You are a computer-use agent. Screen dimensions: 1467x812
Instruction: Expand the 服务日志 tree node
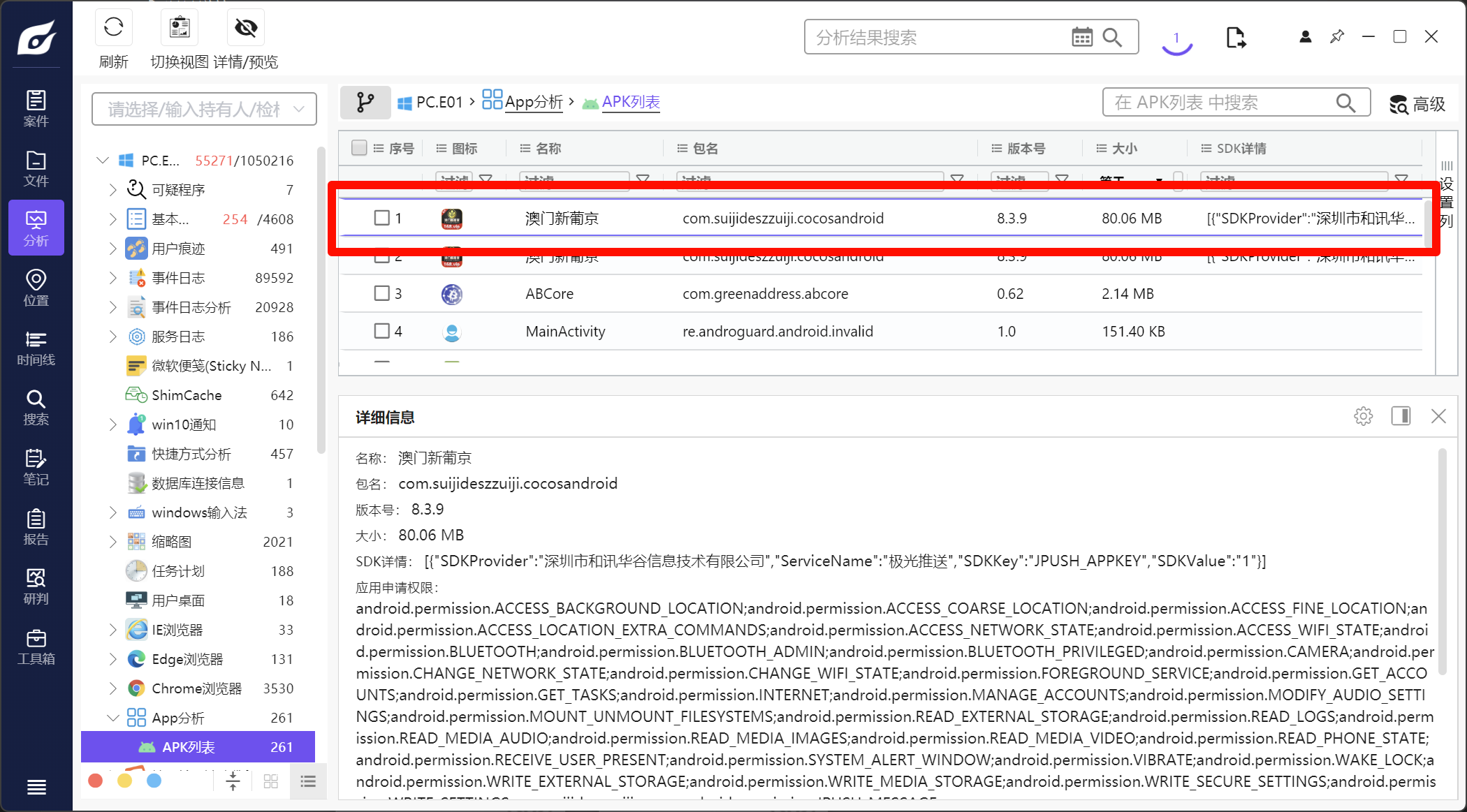tap(112, 337)
